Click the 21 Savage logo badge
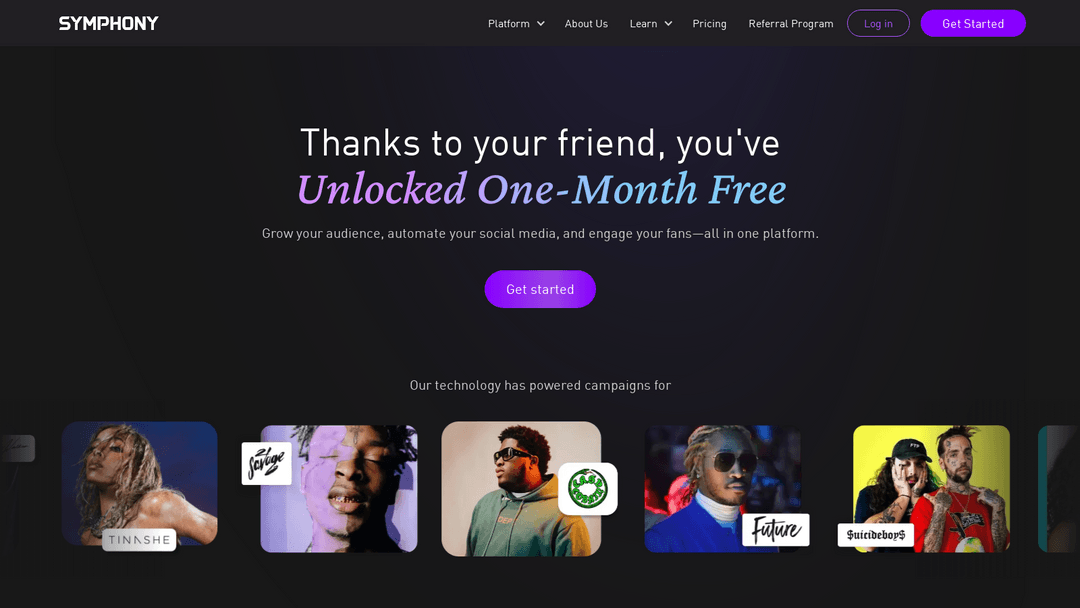Viewport: 1080px width, 608px height. [266, 463]
